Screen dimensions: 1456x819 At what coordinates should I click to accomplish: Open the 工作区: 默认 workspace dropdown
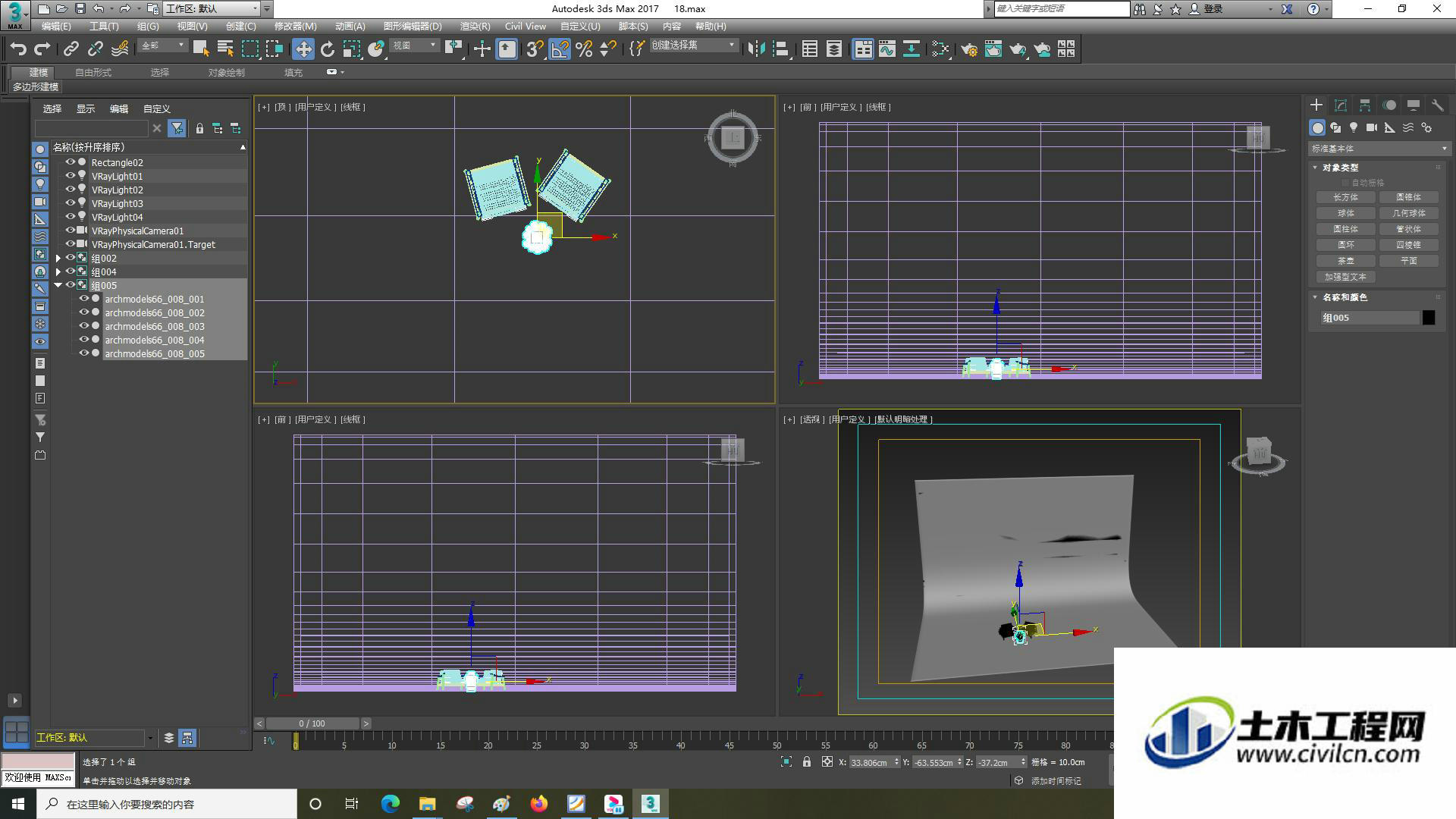[211, 9]
